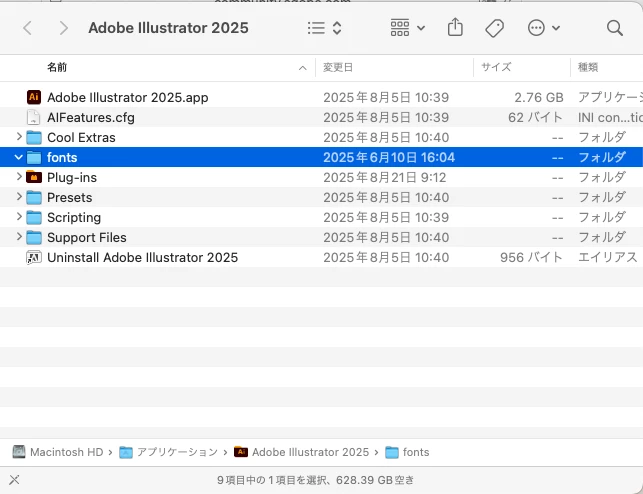
Task: Open the ellipsis action menu
Action: pyautogui.click(x=543, y=28)
